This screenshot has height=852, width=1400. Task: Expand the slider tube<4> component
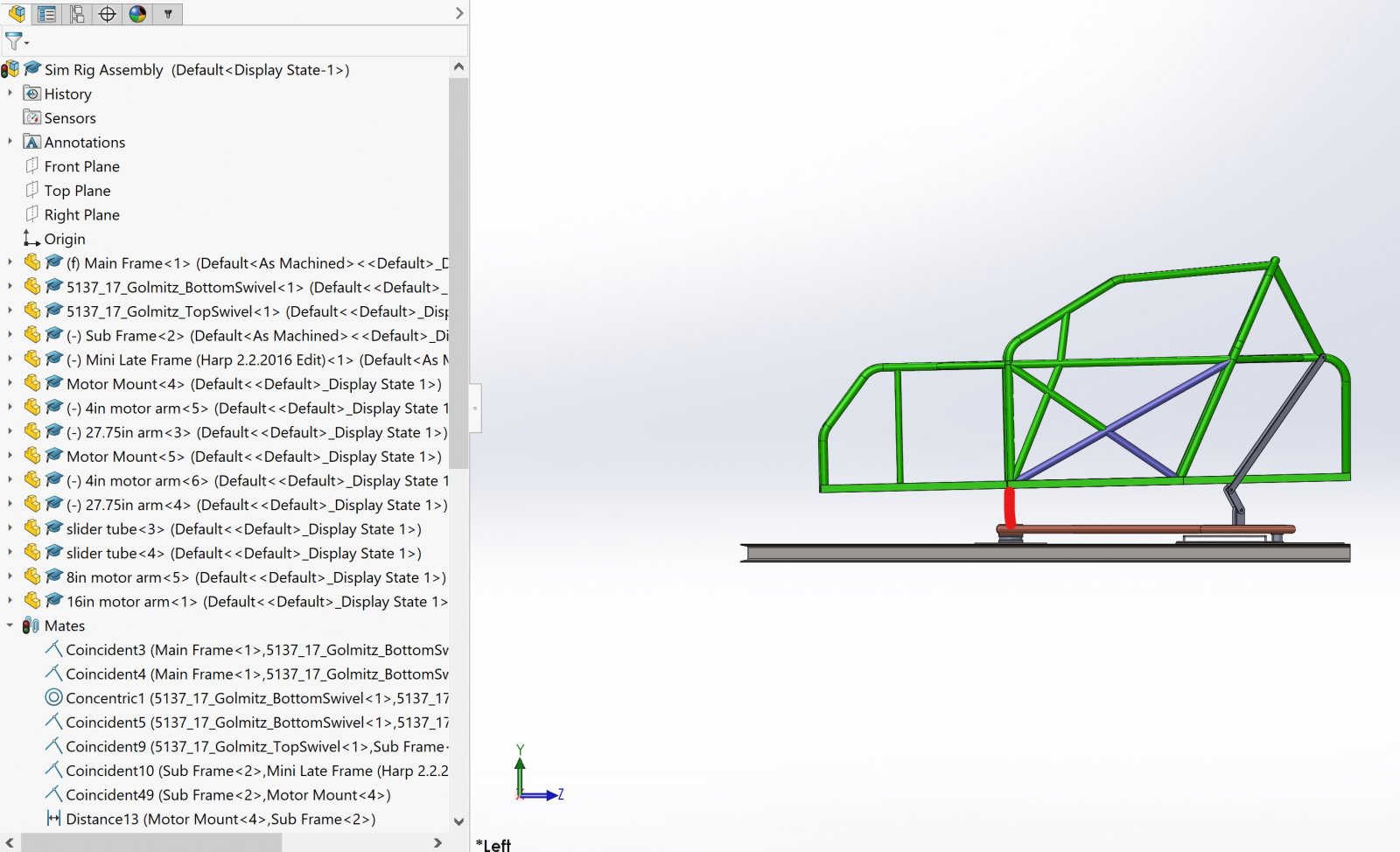coord(10,552)
